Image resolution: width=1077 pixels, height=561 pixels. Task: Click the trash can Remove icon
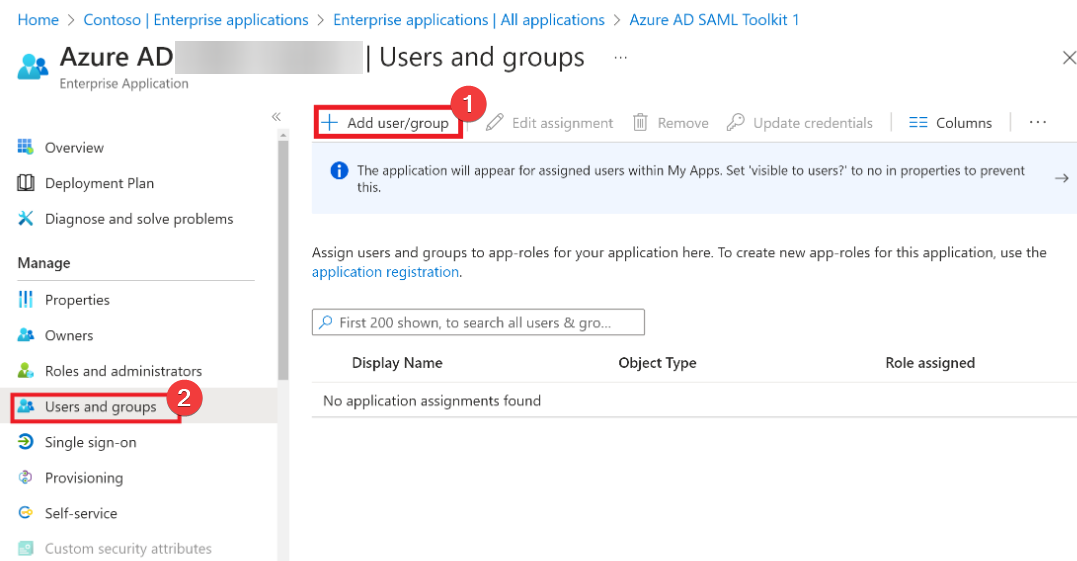640,122
